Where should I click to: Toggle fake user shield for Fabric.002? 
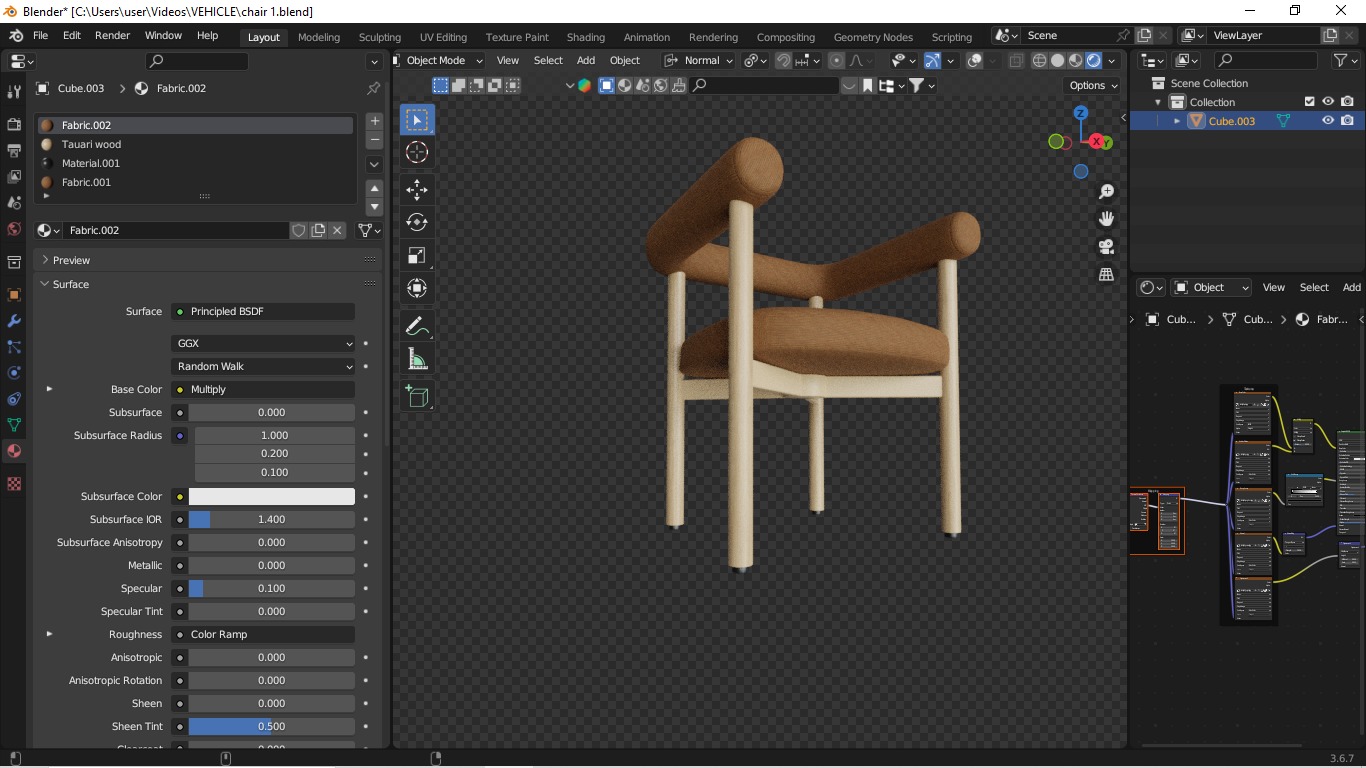(298, 230)
